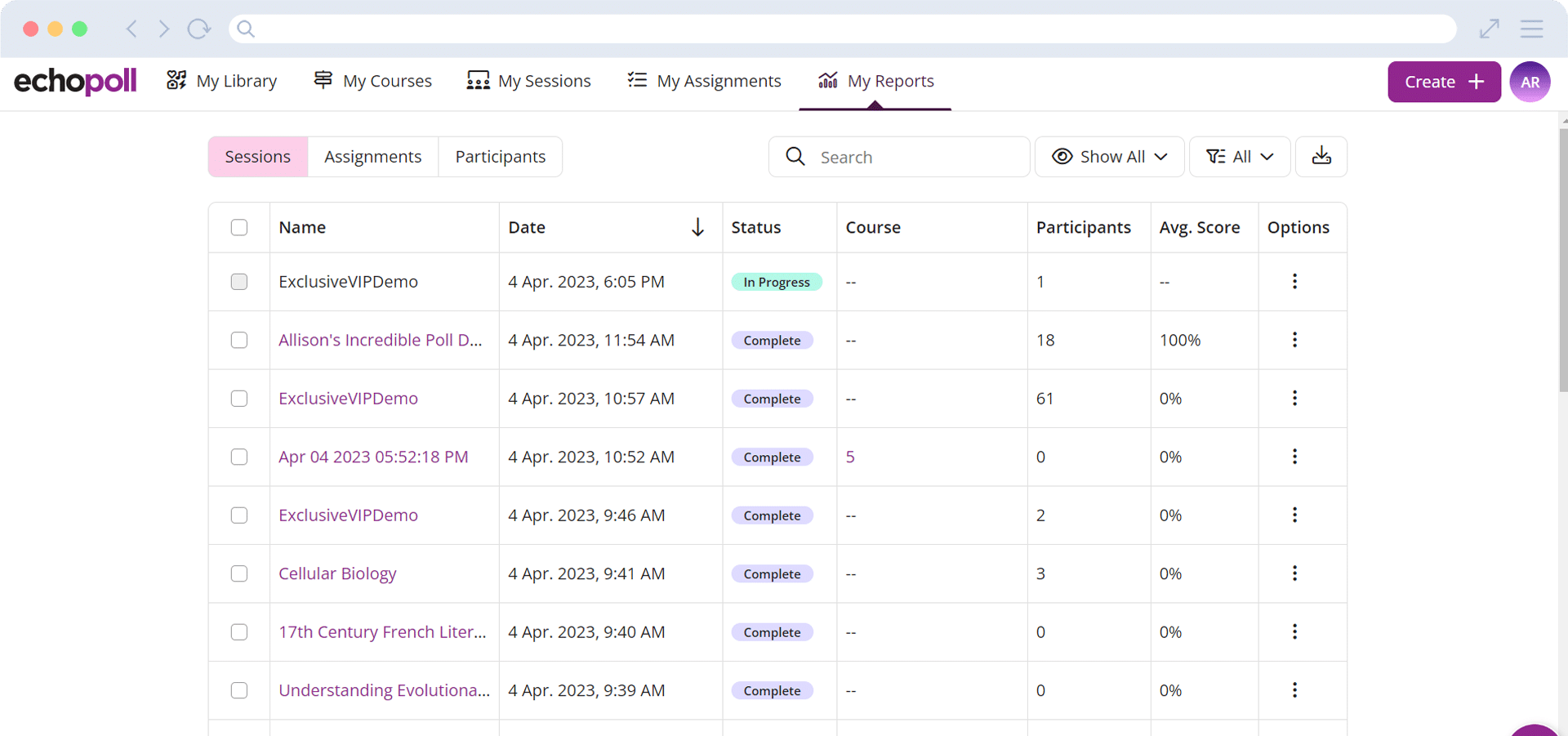Screen dimensions: 1568x736
Task: Click the Search sessions input field
Action: pyautogui.click(x=898, y=156)
